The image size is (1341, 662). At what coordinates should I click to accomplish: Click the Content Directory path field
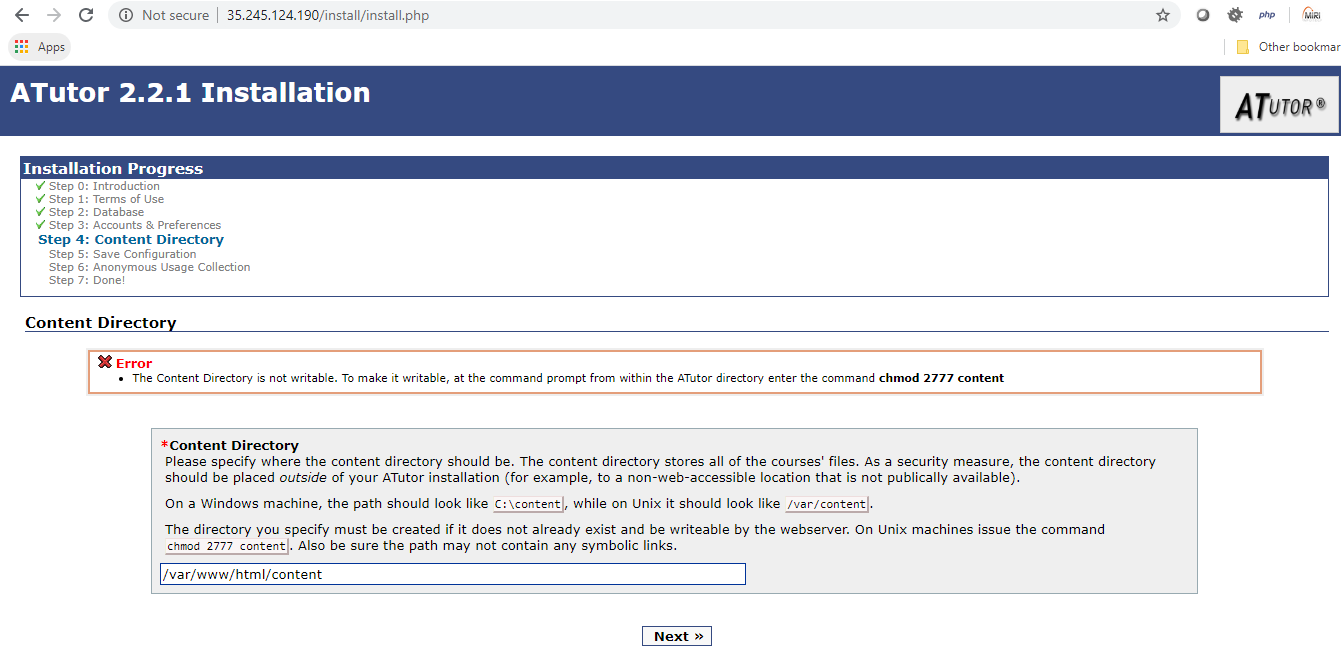tap(453, 574)
